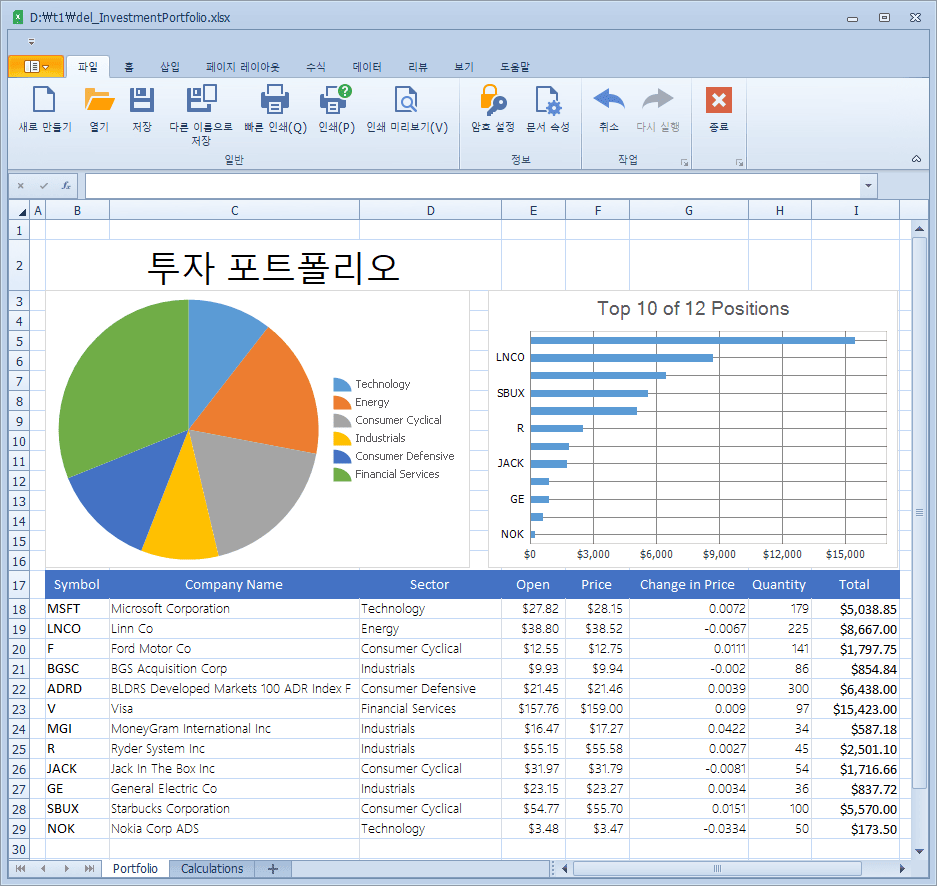
Task: Select row 17 header
Action: tap(19, 584)
